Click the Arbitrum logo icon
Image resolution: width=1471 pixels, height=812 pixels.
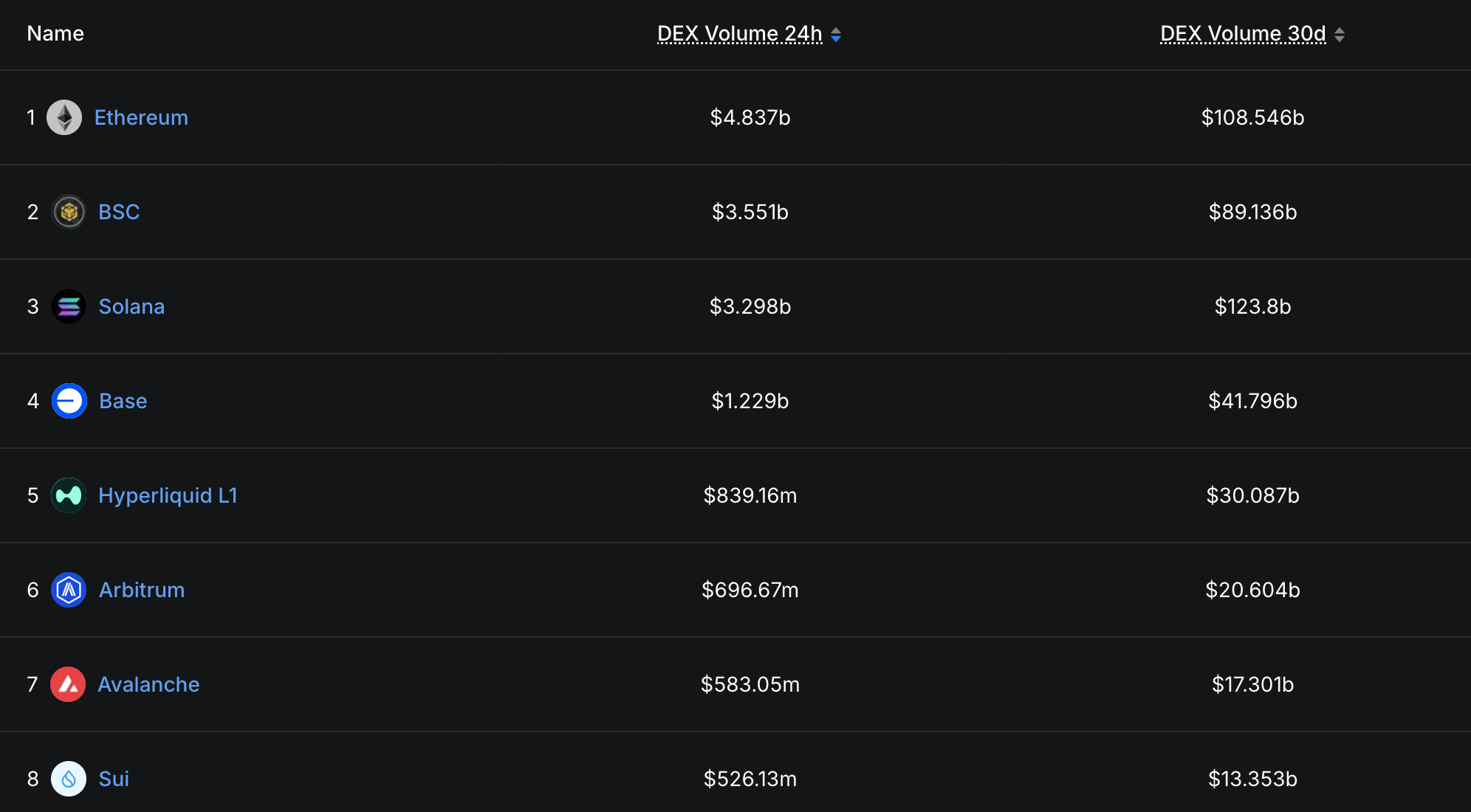[69, 590]
